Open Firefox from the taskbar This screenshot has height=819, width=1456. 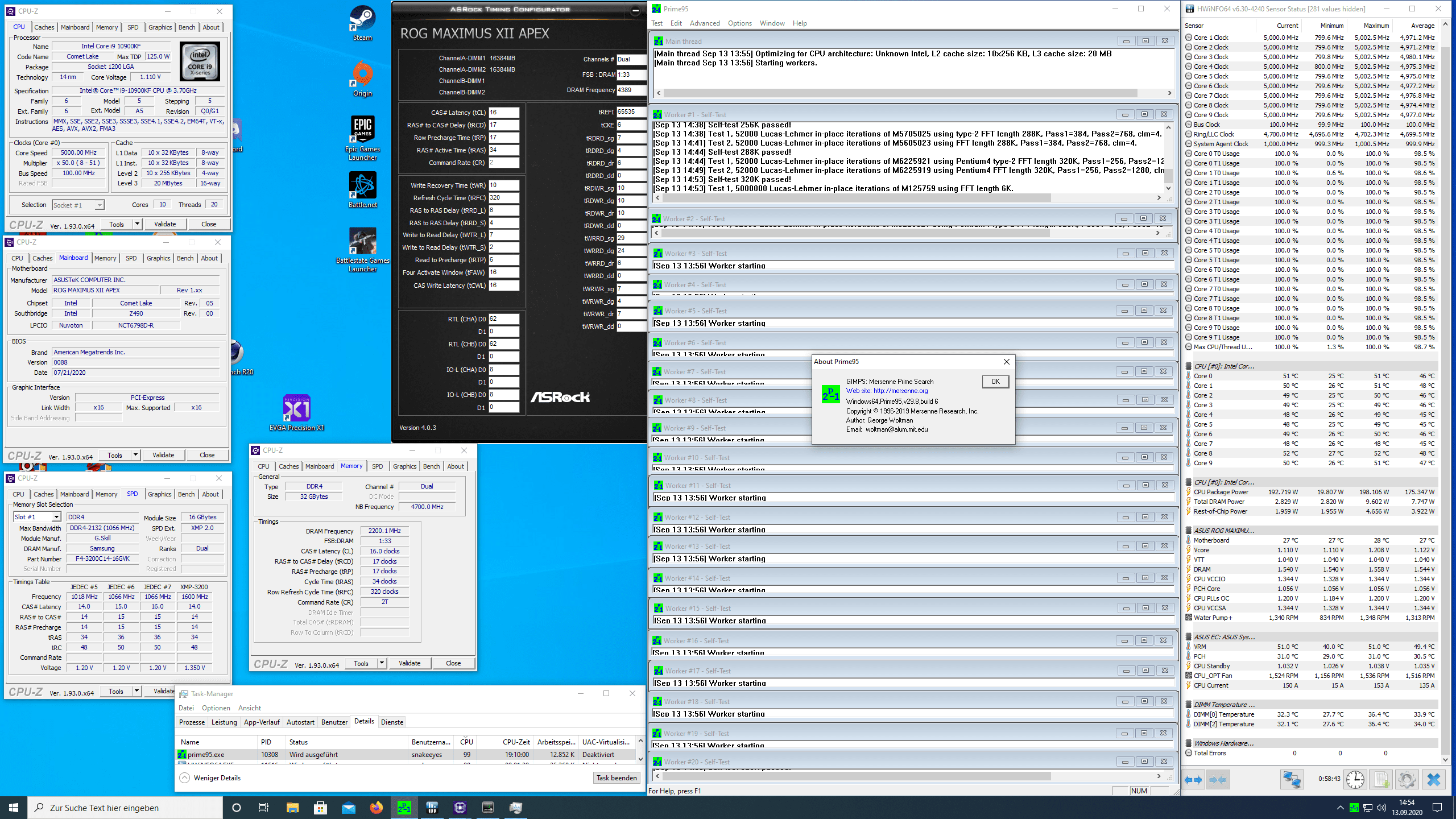pos(377,807)
